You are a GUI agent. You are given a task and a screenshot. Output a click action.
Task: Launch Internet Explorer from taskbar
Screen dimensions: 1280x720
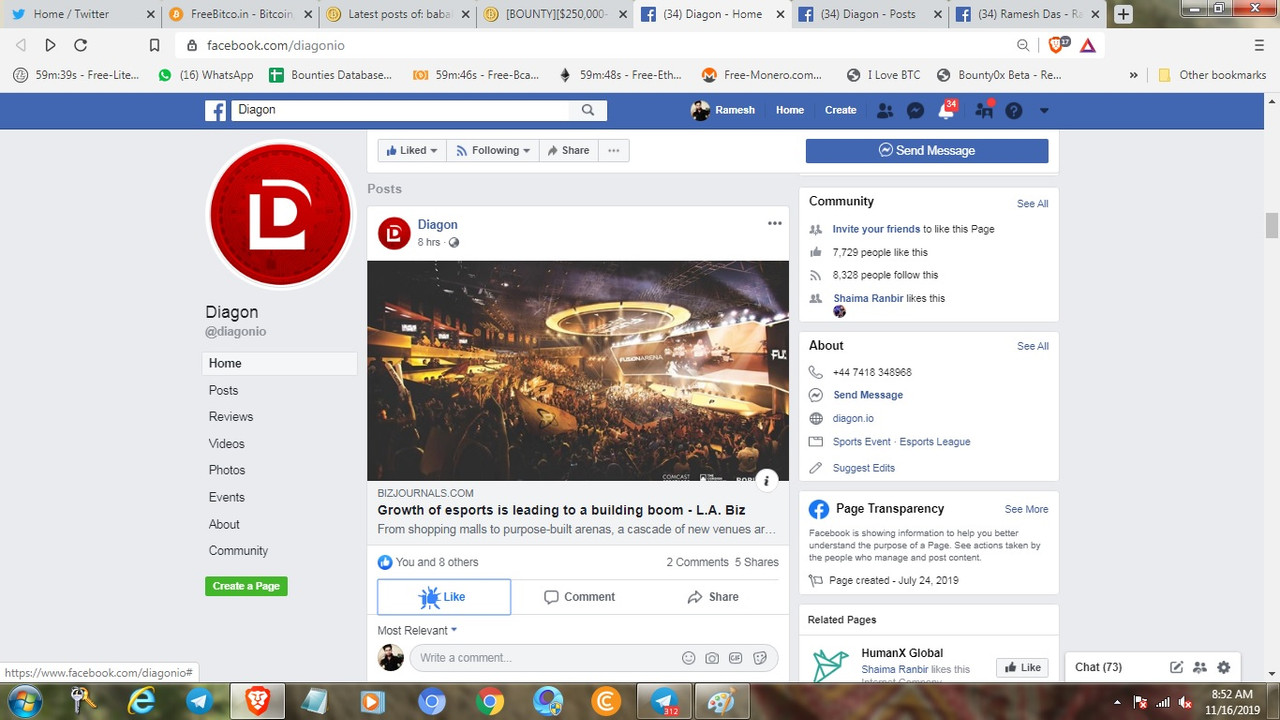coord(142,701)
